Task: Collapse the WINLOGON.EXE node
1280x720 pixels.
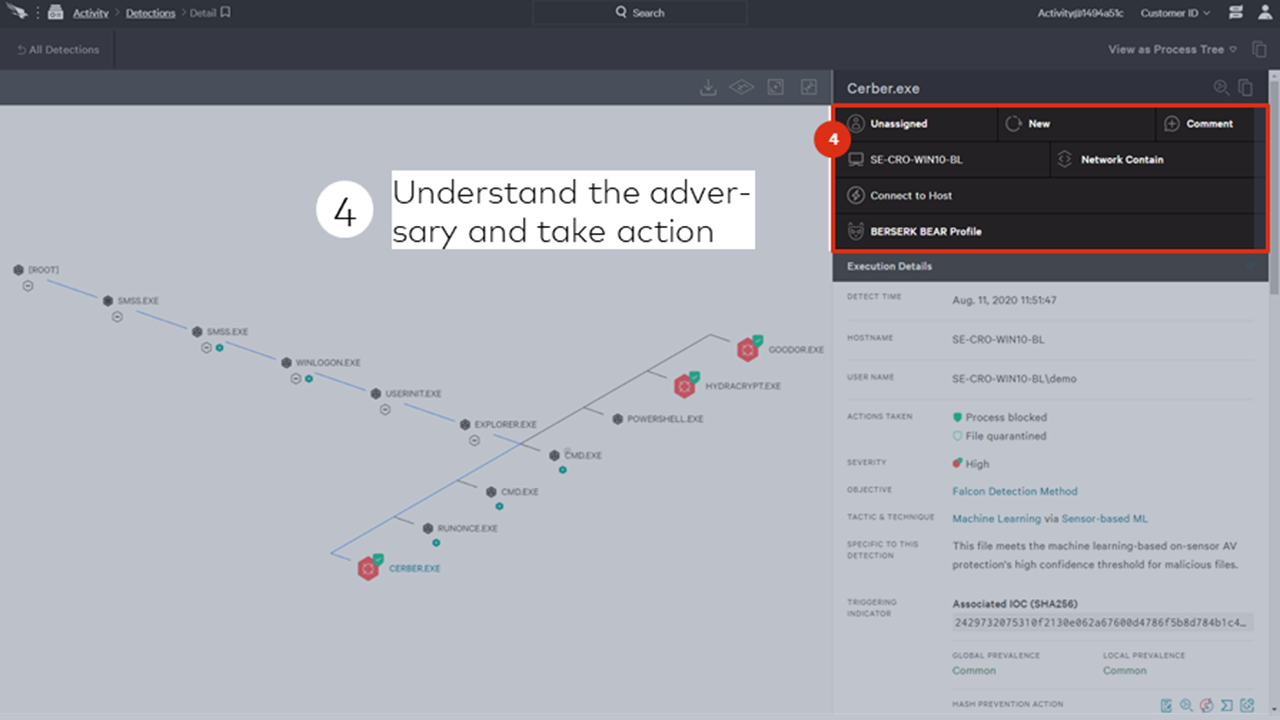Action: pyautogui.click(x=296, y=378)
